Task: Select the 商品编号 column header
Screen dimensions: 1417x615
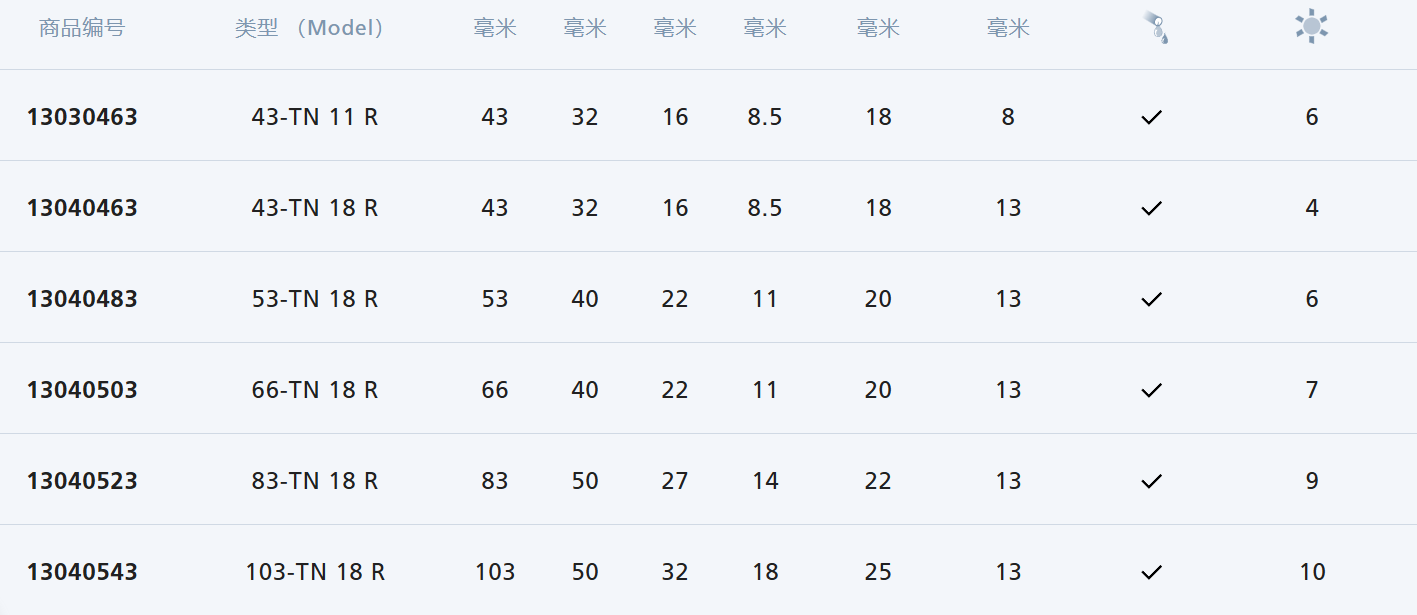Action: point(82,28)
